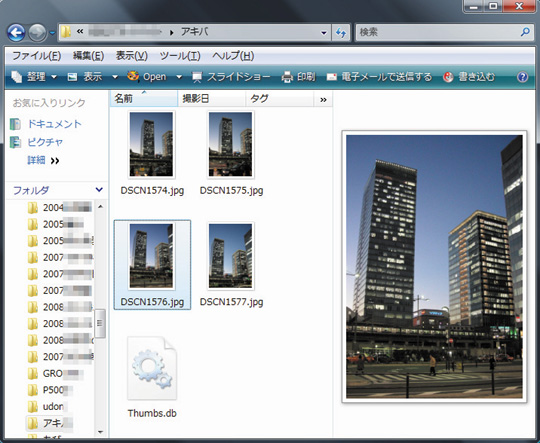This screenshot has height=443, width=540.
Task: Click the folder tree scrollbar thumb
Action: tap(100, 323)
